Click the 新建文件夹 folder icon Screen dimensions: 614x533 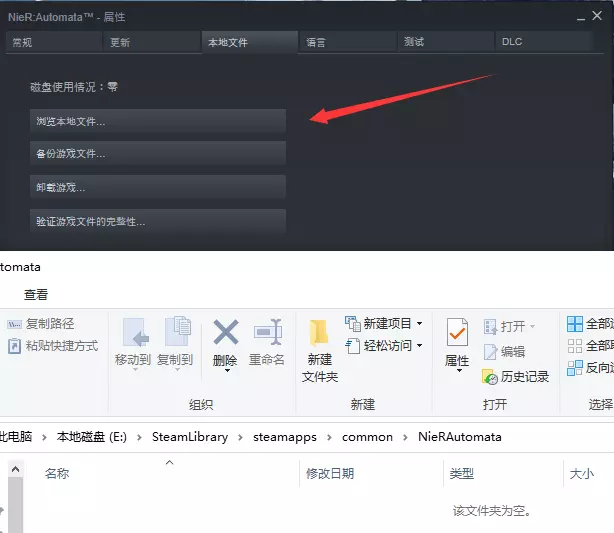coord(319,333)
